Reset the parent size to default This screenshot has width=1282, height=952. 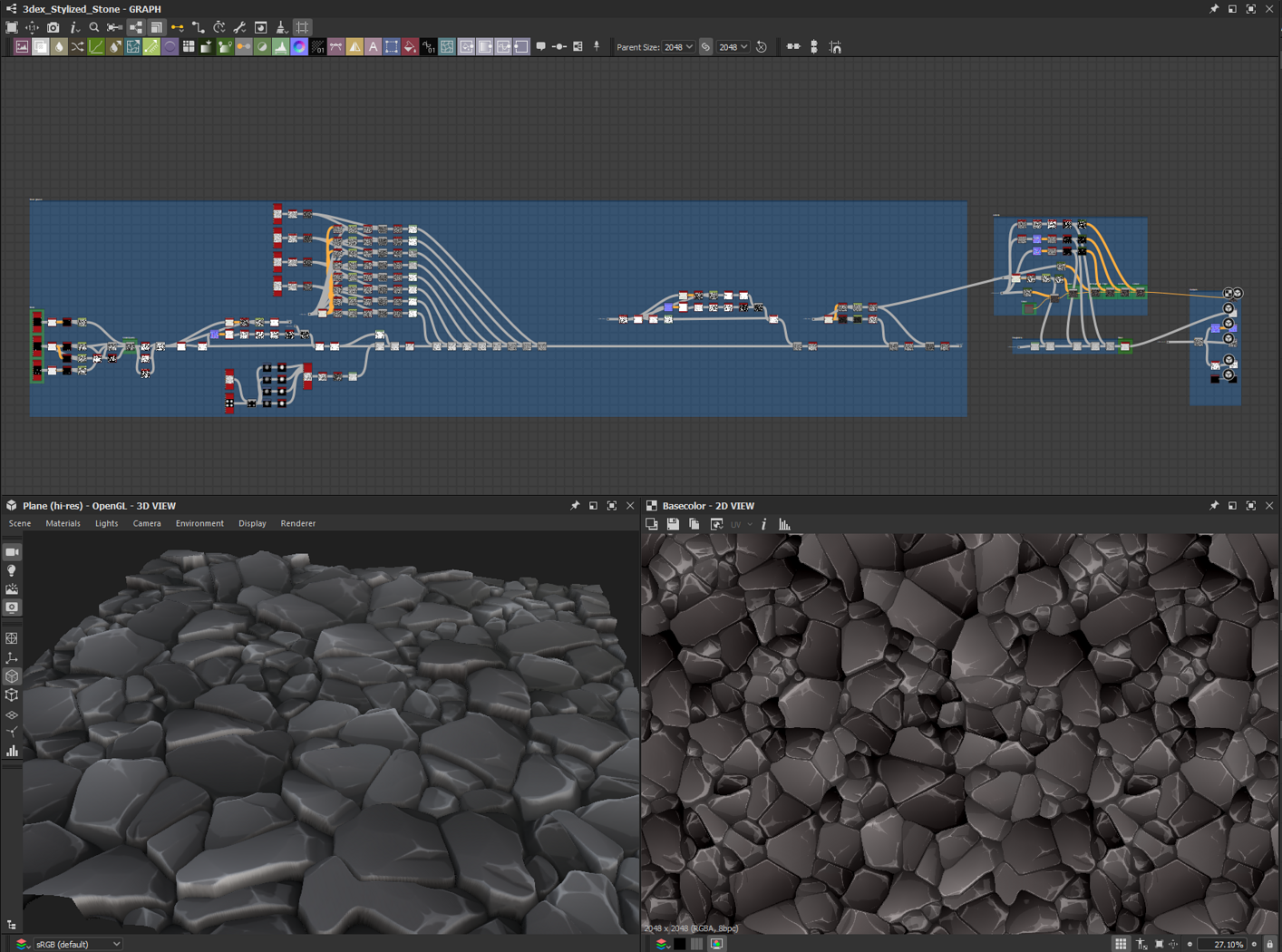762,47
